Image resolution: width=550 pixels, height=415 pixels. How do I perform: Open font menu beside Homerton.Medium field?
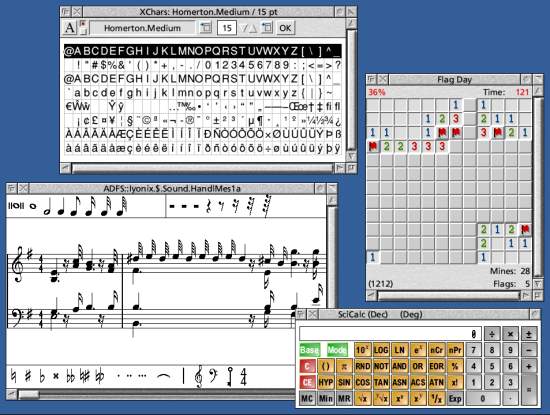click(x=206, y=28)
